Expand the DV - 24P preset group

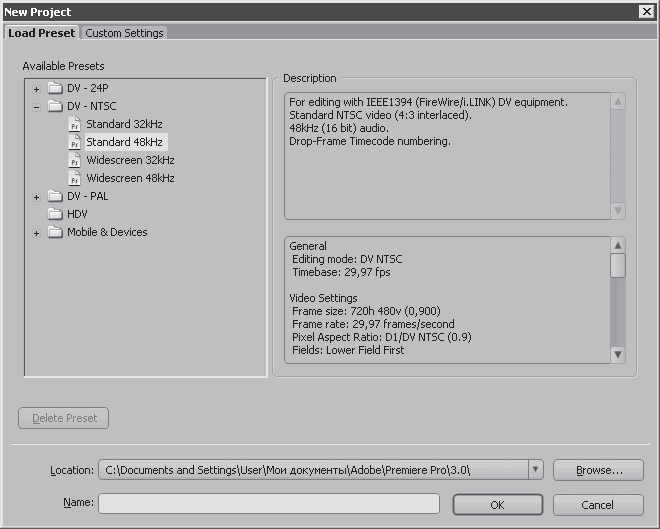[x=37, y=89]
